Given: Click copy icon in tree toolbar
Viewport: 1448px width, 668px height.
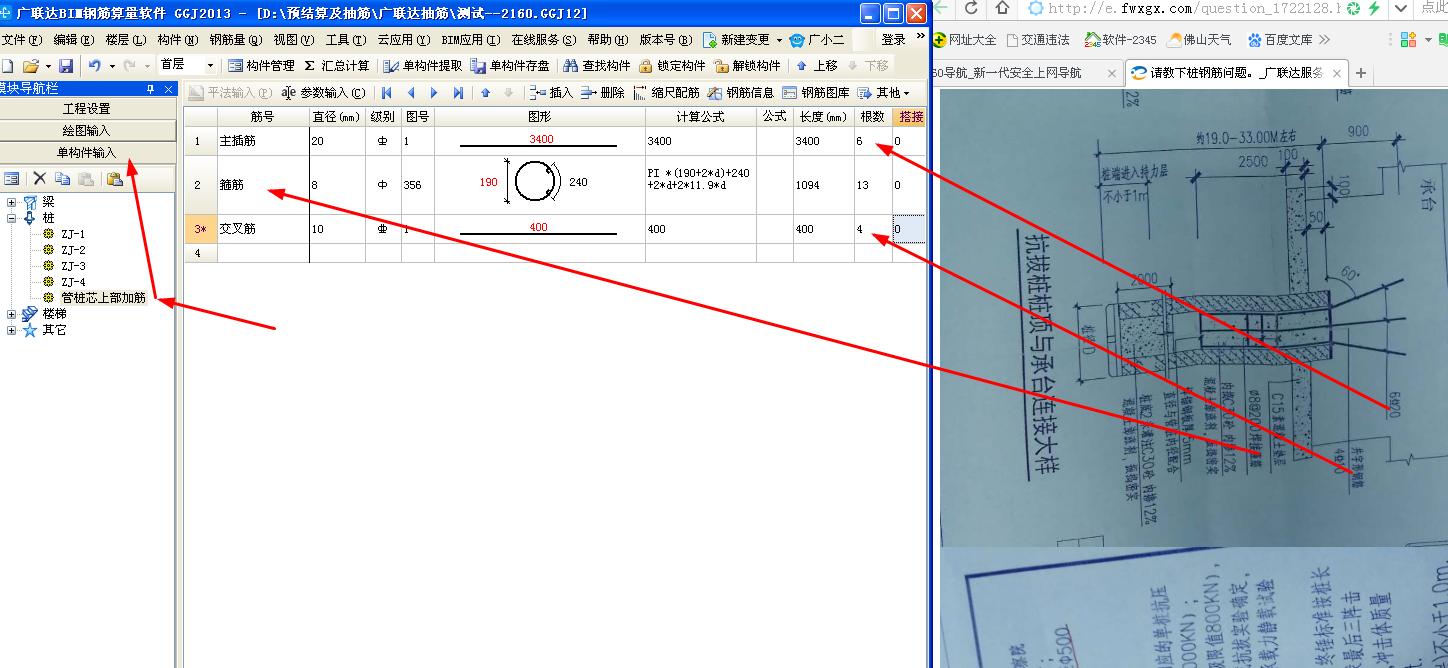Looking at the screenshot, I should 63,179.
